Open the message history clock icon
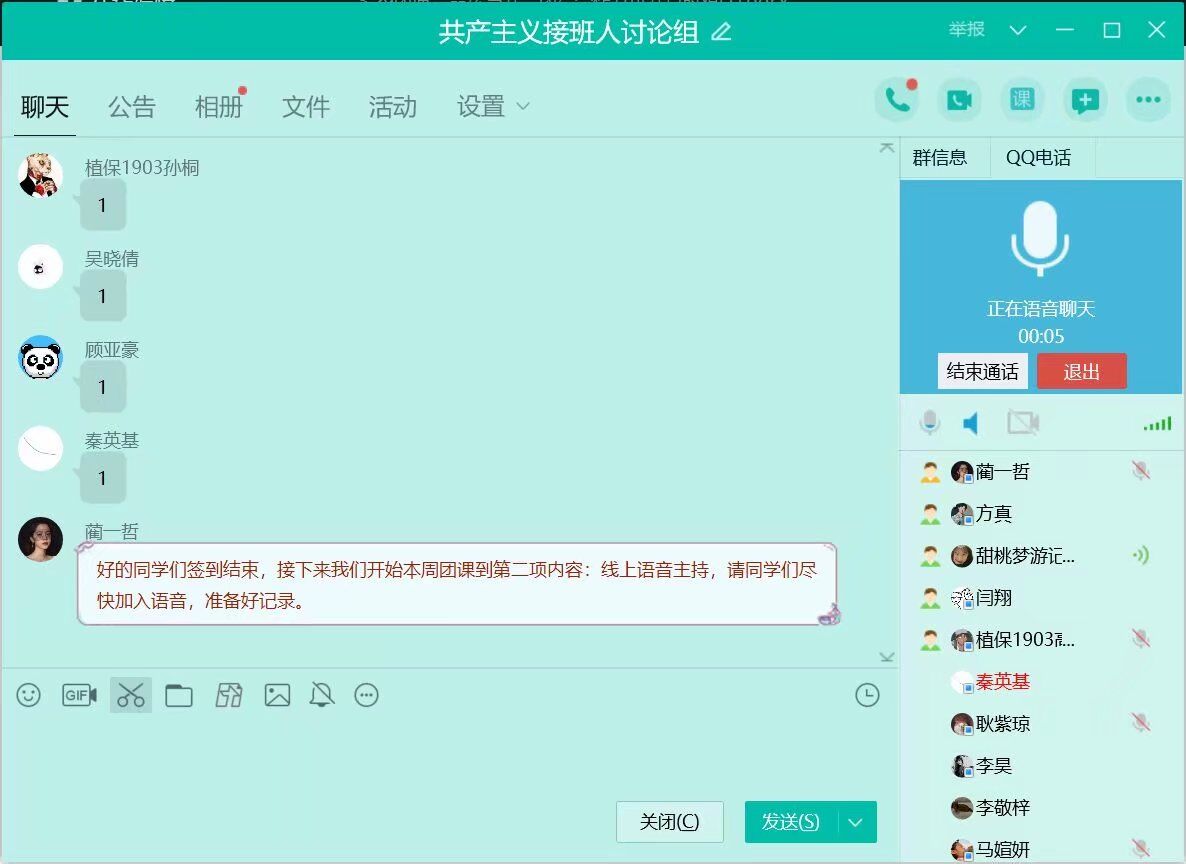The height and width of the screenshot is (864, 1186). click(x=867, y=695)
